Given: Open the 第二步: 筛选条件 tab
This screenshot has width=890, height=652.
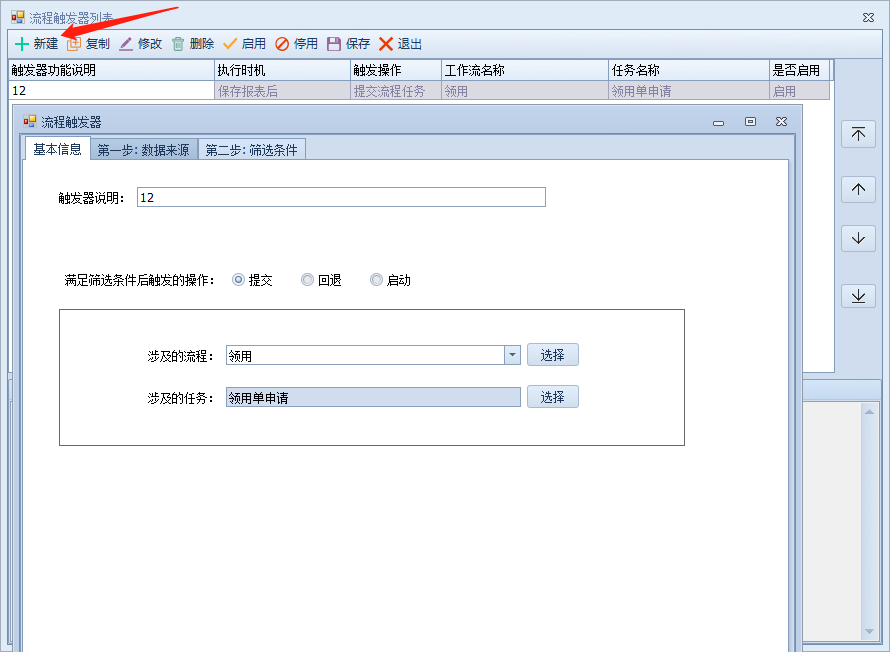Looking at the screenshot, I should [251, 150].
